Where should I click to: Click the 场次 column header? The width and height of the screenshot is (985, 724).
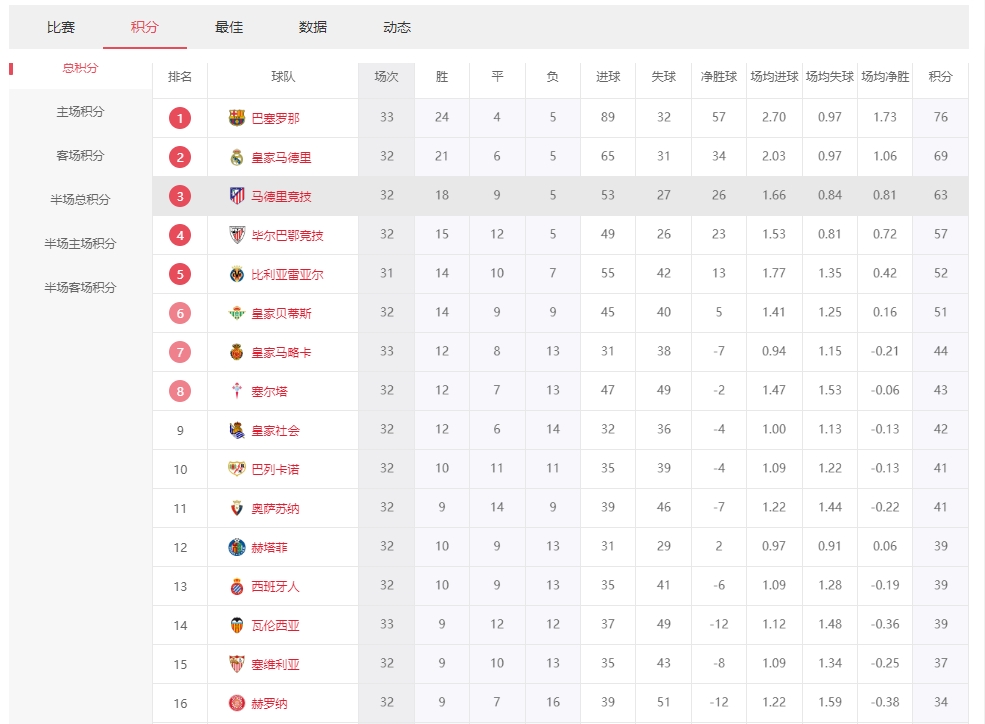click(386, 77)
